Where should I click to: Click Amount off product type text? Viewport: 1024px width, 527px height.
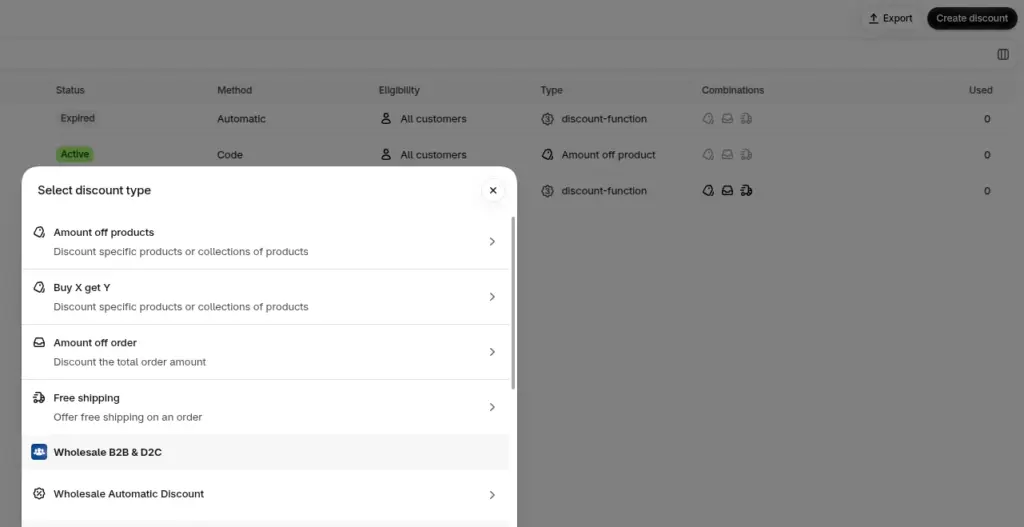[x=608, y=155]
